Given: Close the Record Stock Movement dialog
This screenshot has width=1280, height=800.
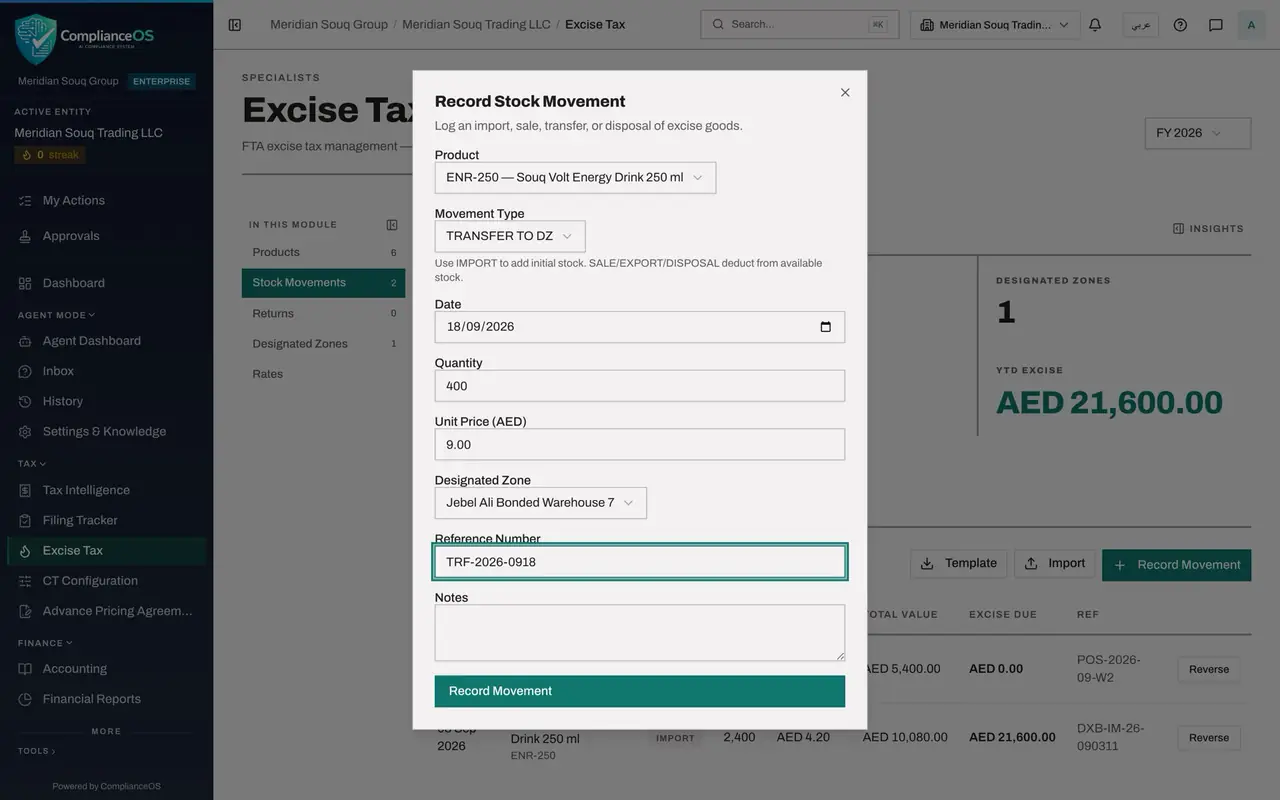Looking at the screenshot, I should point(845,92).
